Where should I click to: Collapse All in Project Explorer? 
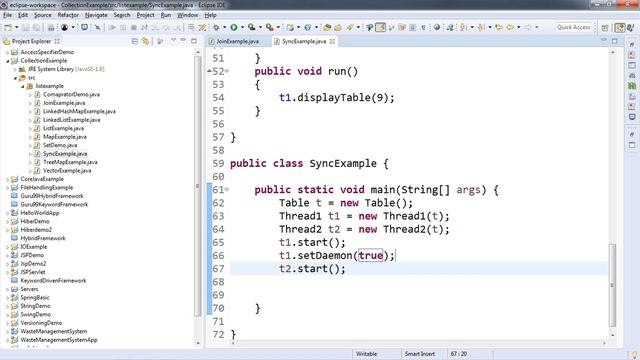[x=135, y=41]
